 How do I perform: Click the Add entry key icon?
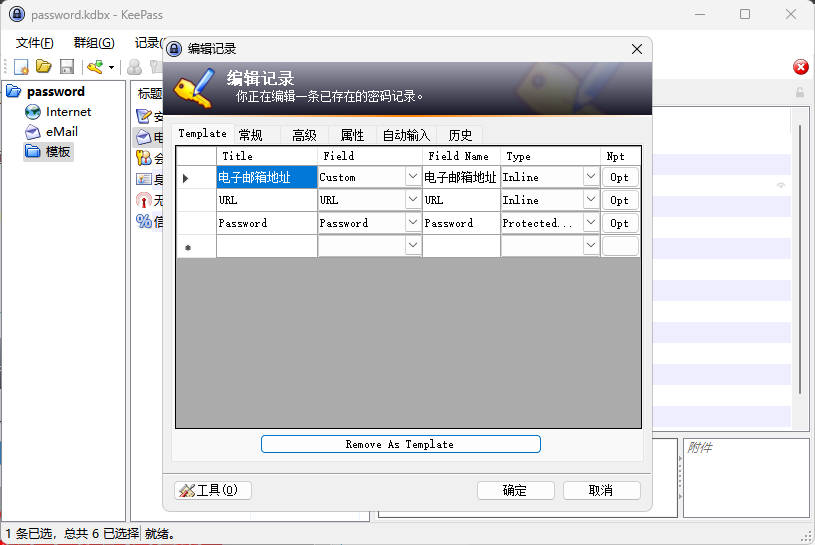(x=95, y=67)
